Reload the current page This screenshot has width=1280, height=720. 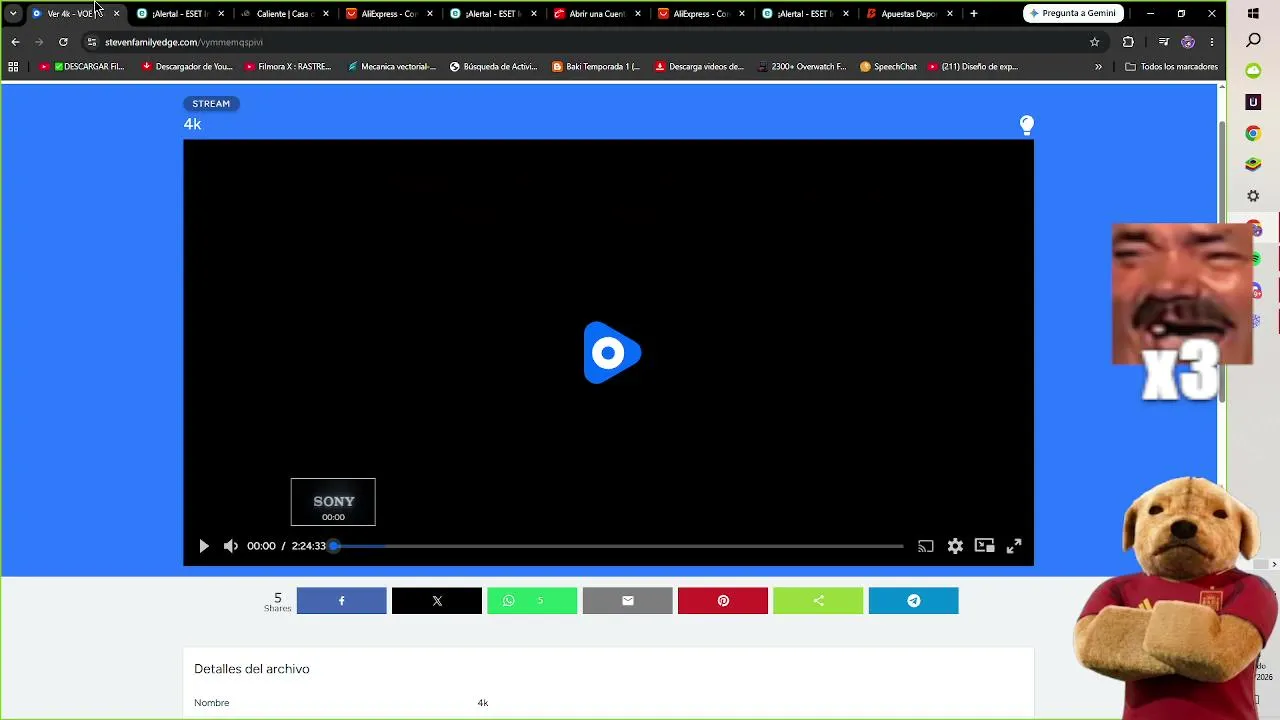coord(63,42)
